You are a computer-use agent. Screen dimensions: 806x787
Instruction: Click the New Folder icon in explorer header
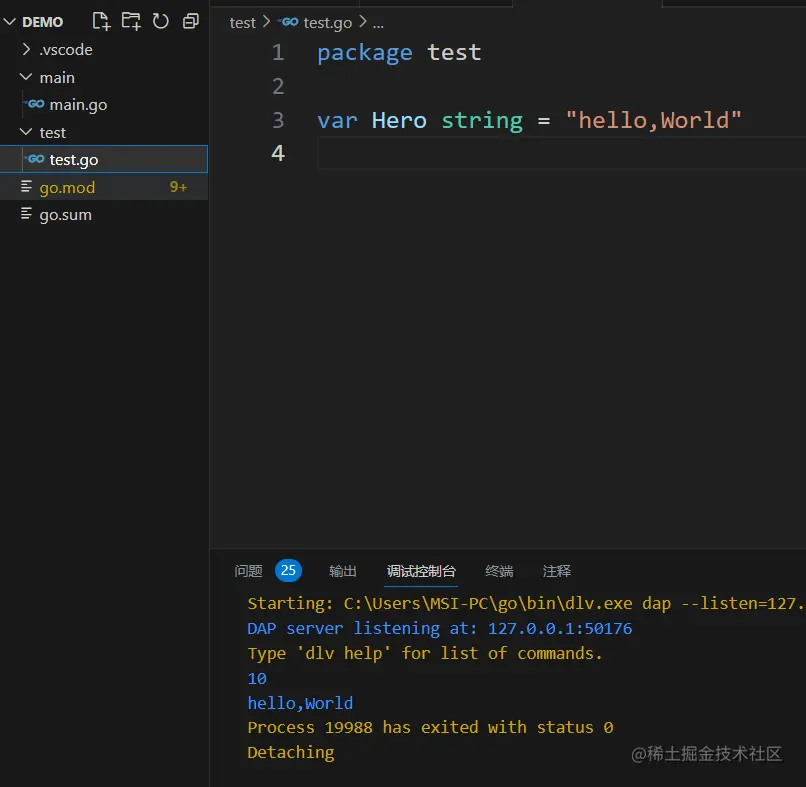[x=131, y=21]
